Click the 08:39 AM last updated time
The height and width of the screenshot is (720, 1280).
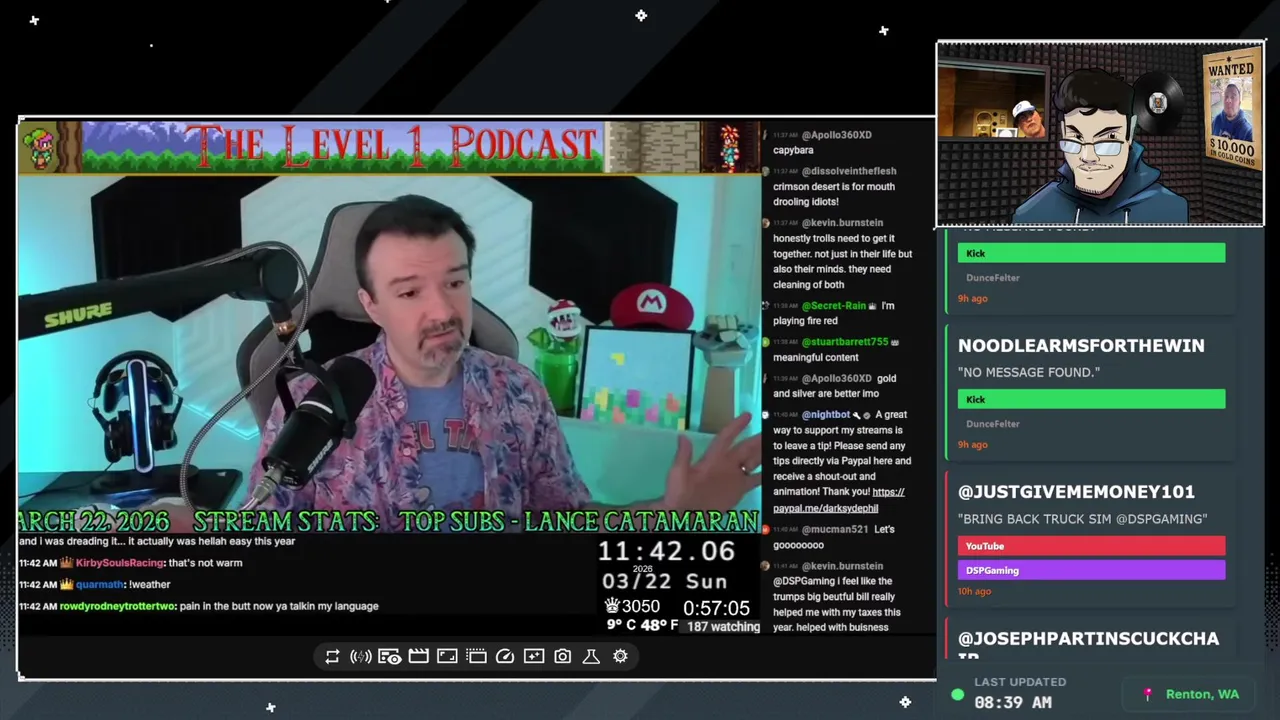pyautogui.click(x=1013, y=703)
